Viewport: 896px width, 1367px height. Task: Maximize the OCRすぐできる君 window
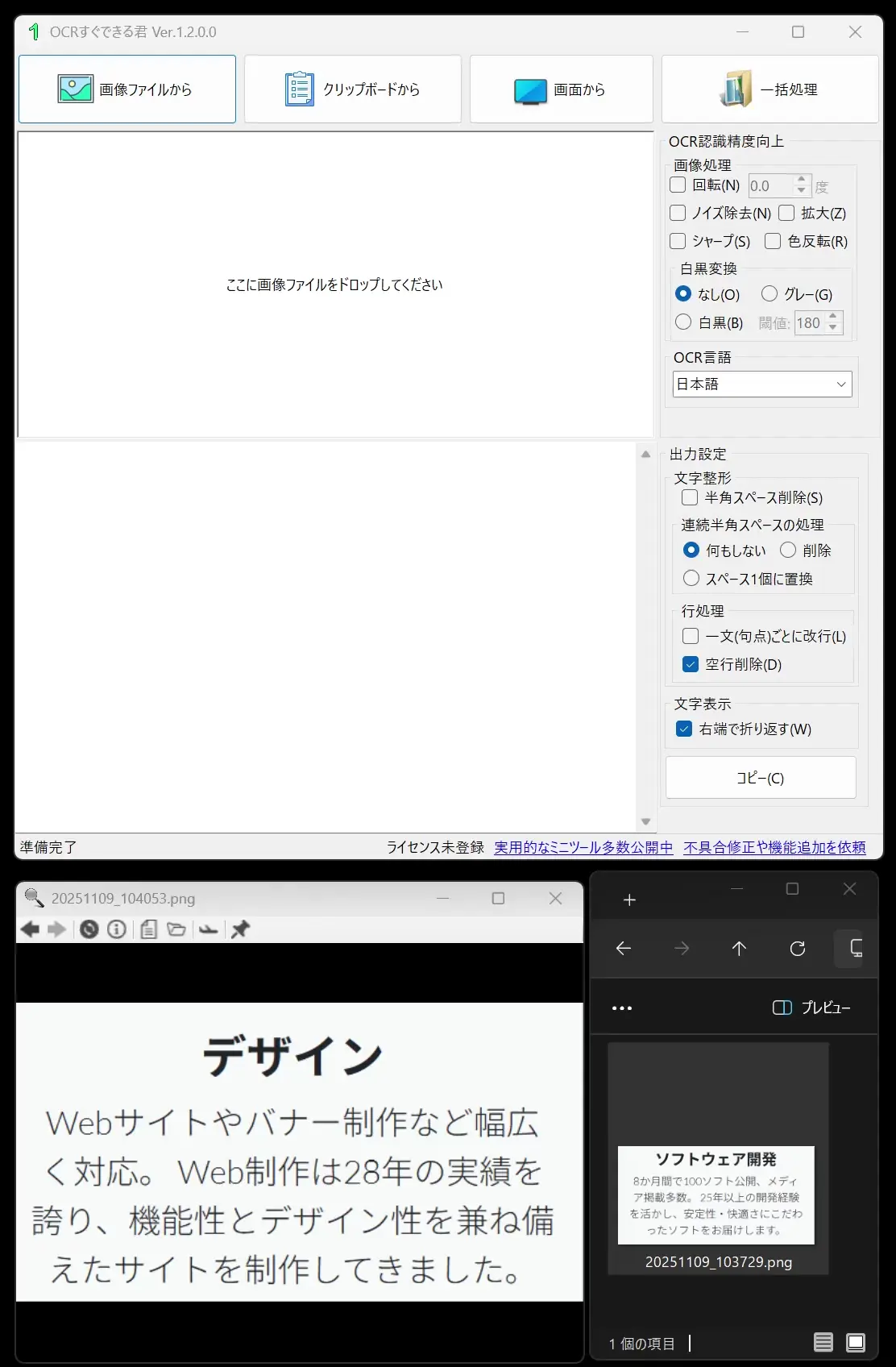click(x=798, y=31)
